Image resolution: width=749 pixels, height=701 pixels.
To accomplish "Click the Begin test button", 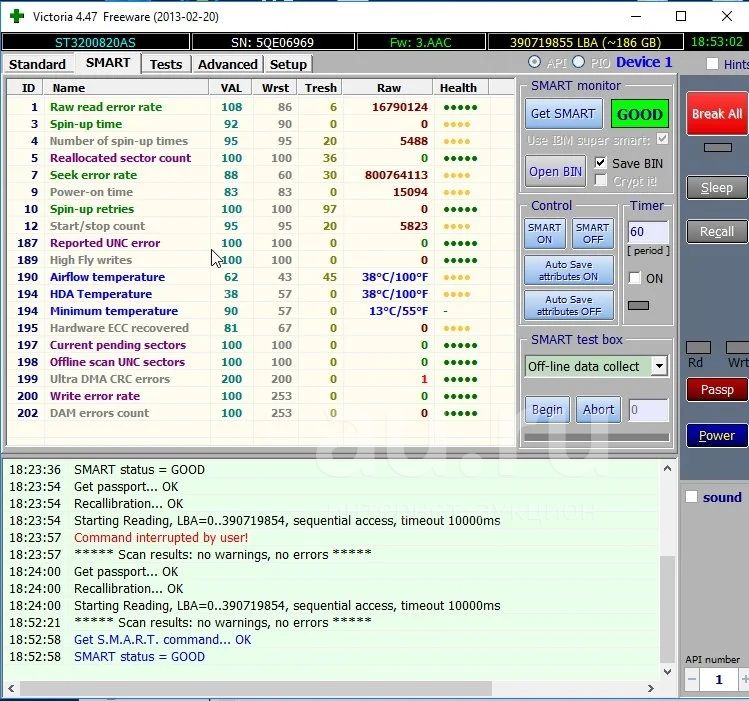I will (x=547, y=410).
